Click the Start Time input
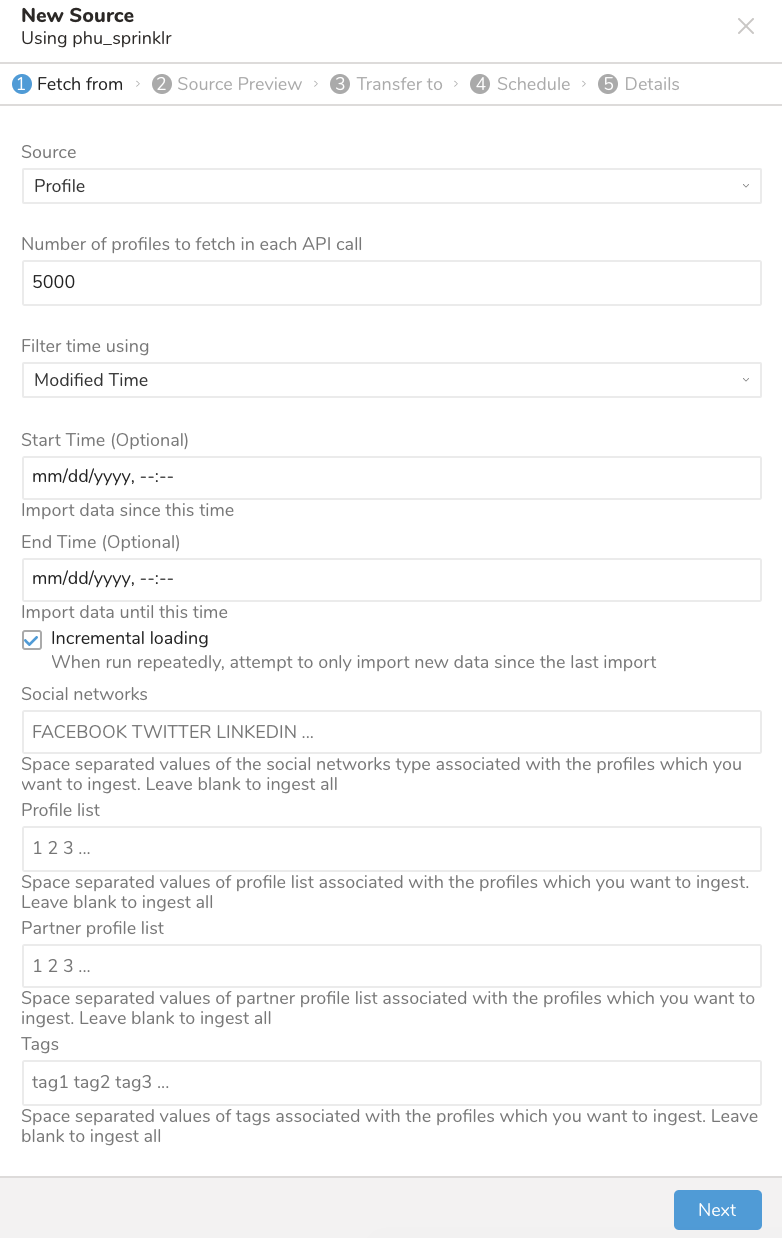The image size is (782, 1238). [x=391, y=478]
